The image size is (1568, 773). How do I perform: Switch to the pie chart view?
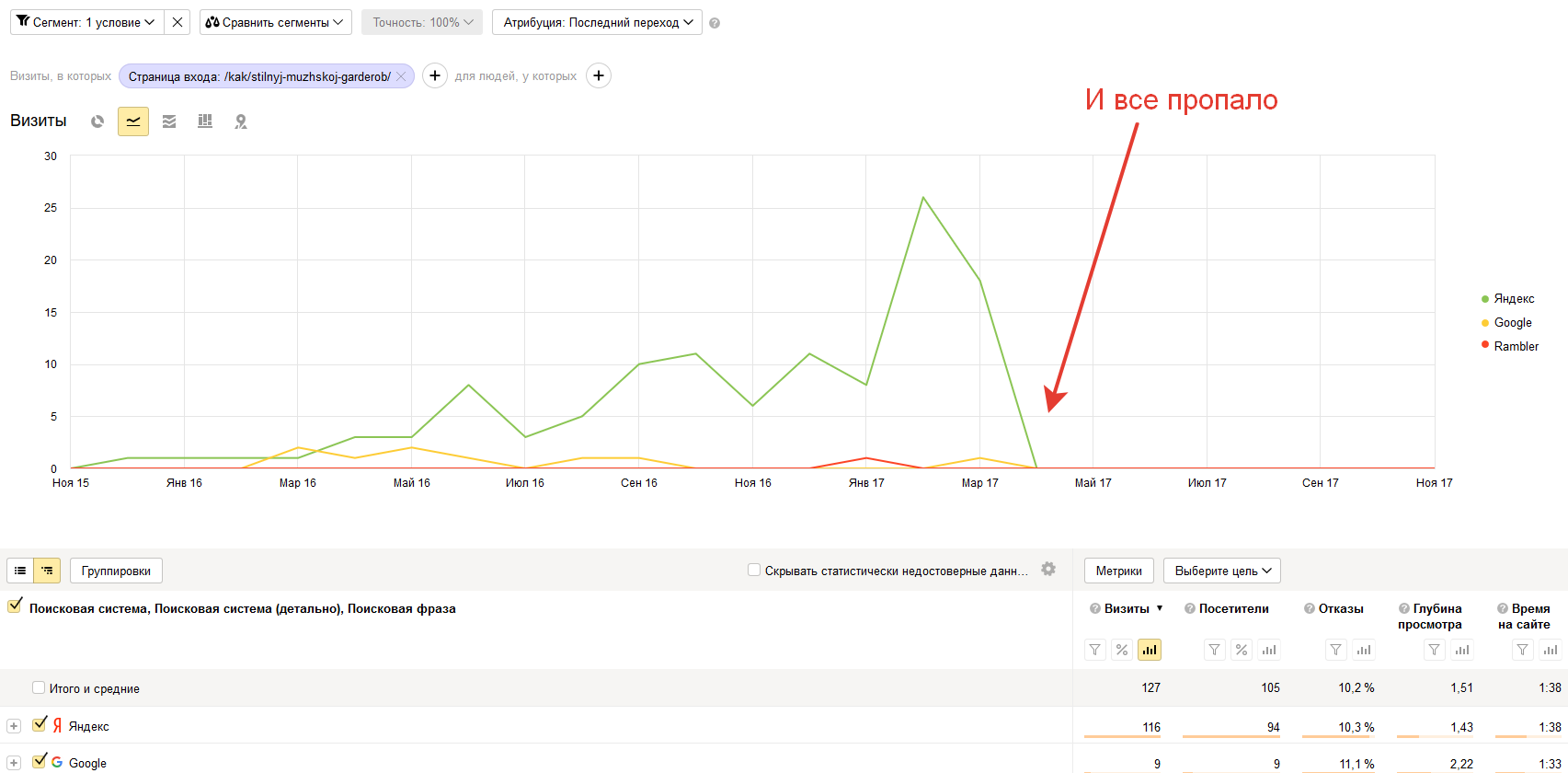coord(97,121)
